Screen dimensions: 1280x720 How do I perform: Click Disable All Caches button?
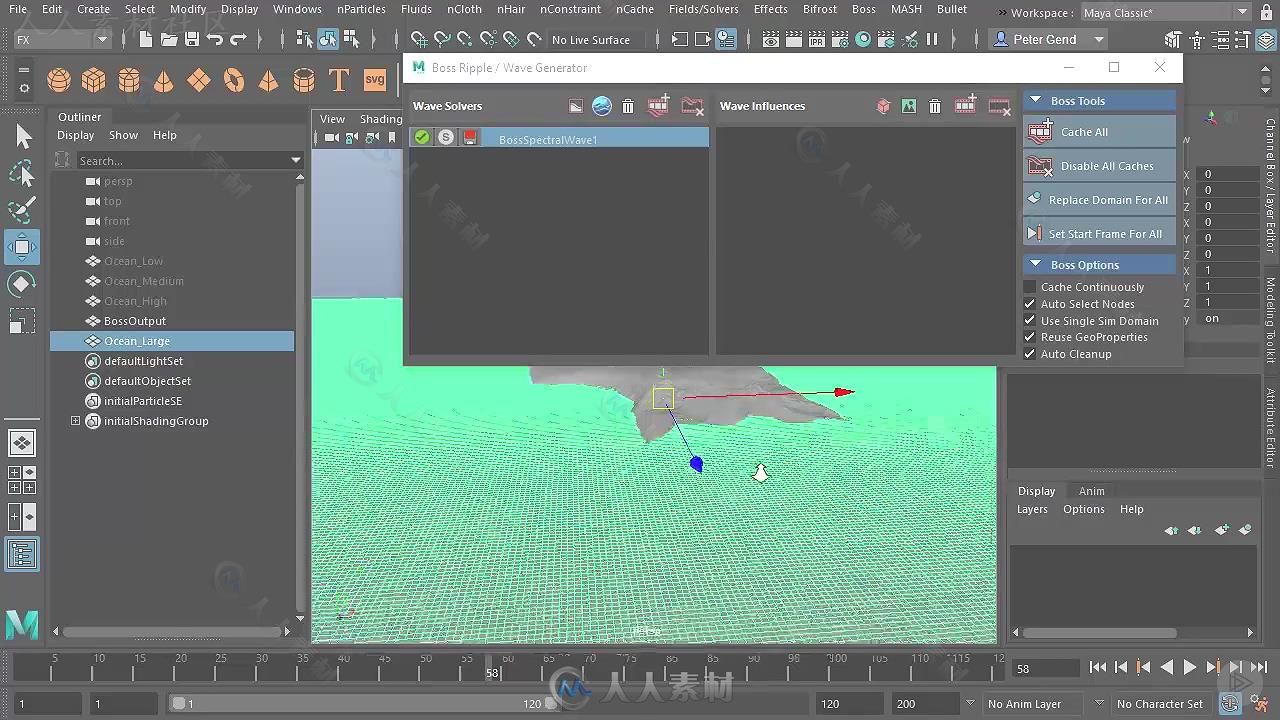pos(1100,166)
